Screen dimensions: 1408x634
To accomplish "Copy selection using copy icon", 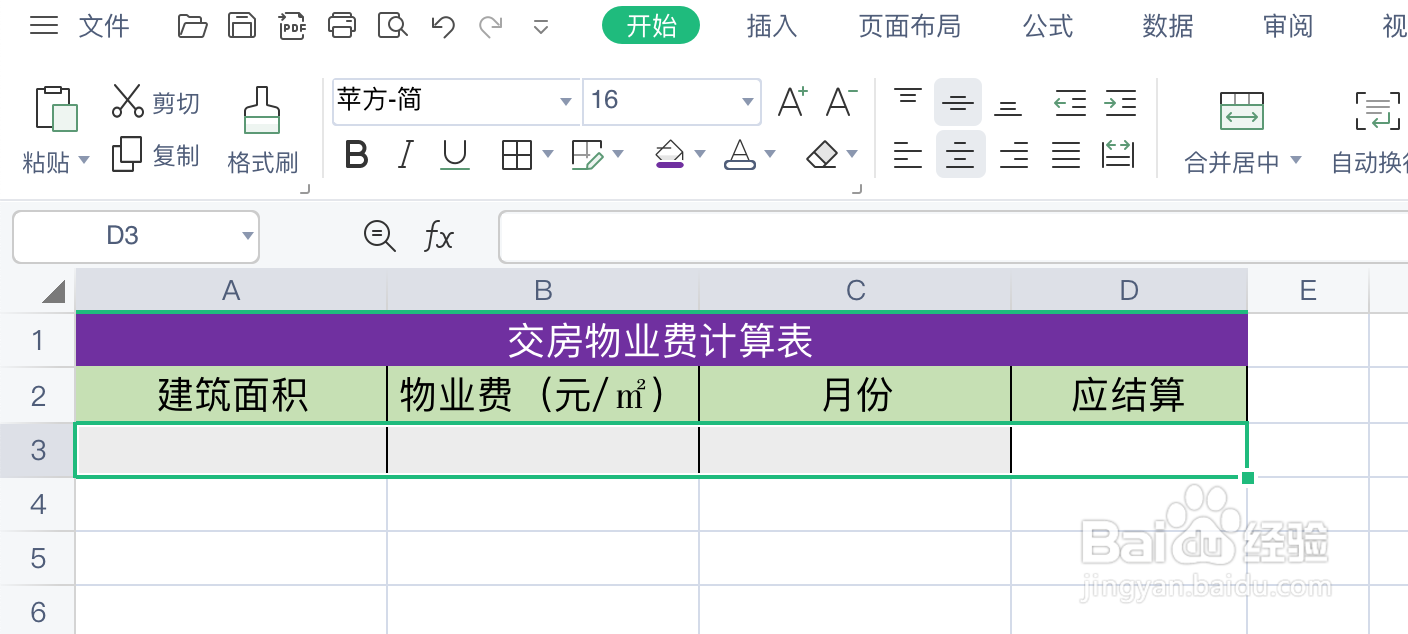I will tap(127, 154).
